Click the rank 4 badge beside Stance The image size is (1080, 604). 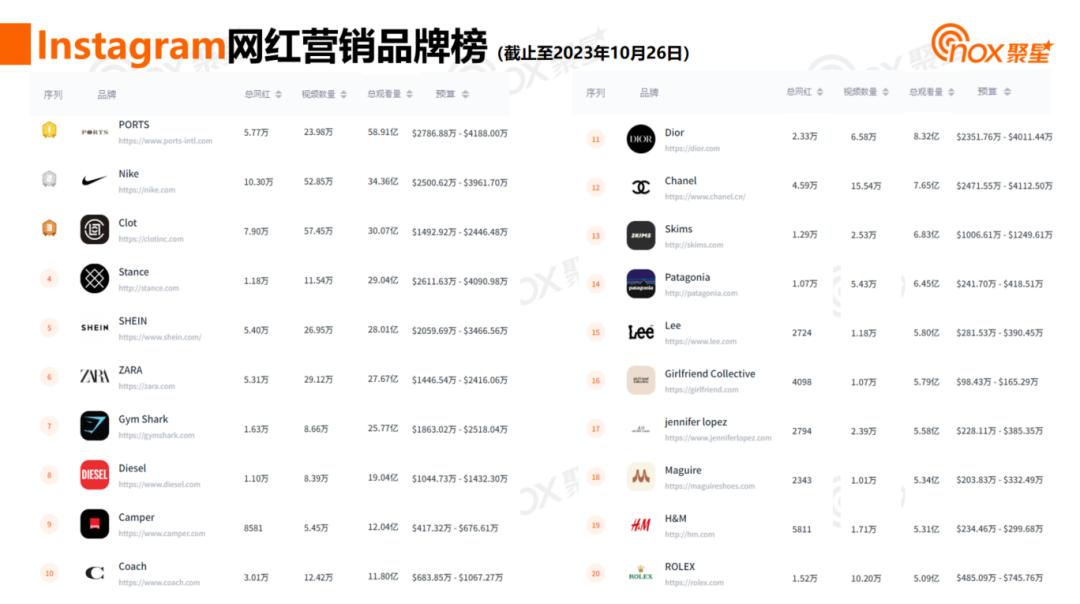pos(49,279)
